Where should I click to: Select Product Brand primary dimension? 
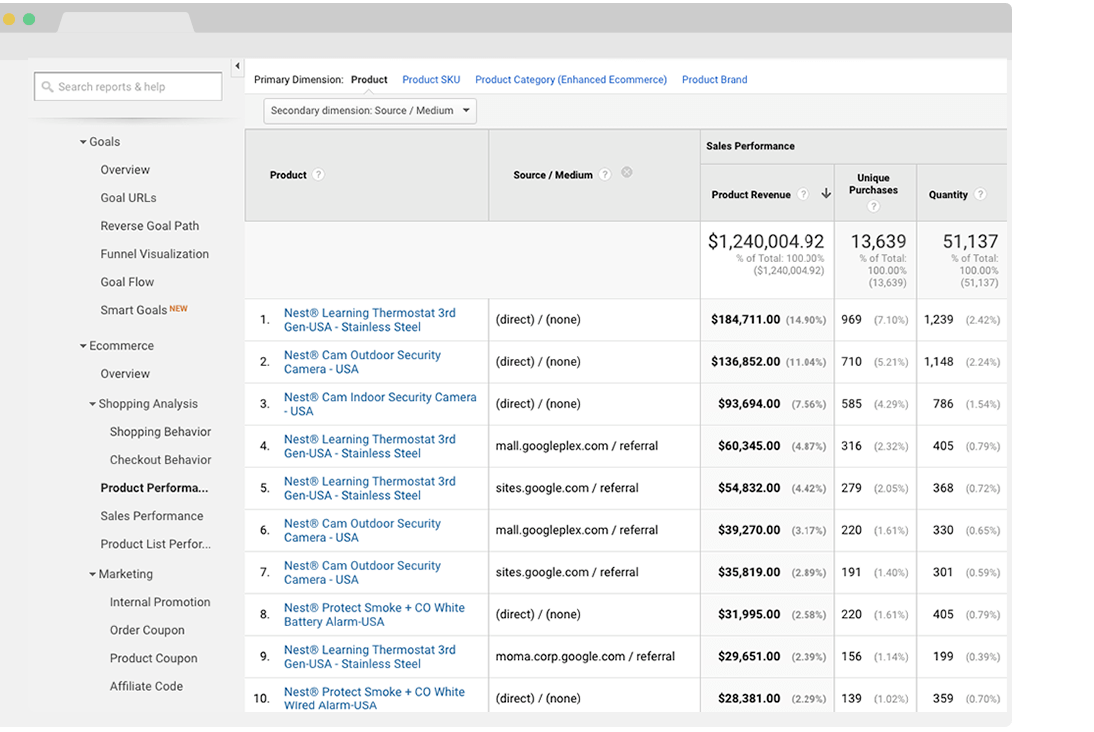click(x=714, y=80)
